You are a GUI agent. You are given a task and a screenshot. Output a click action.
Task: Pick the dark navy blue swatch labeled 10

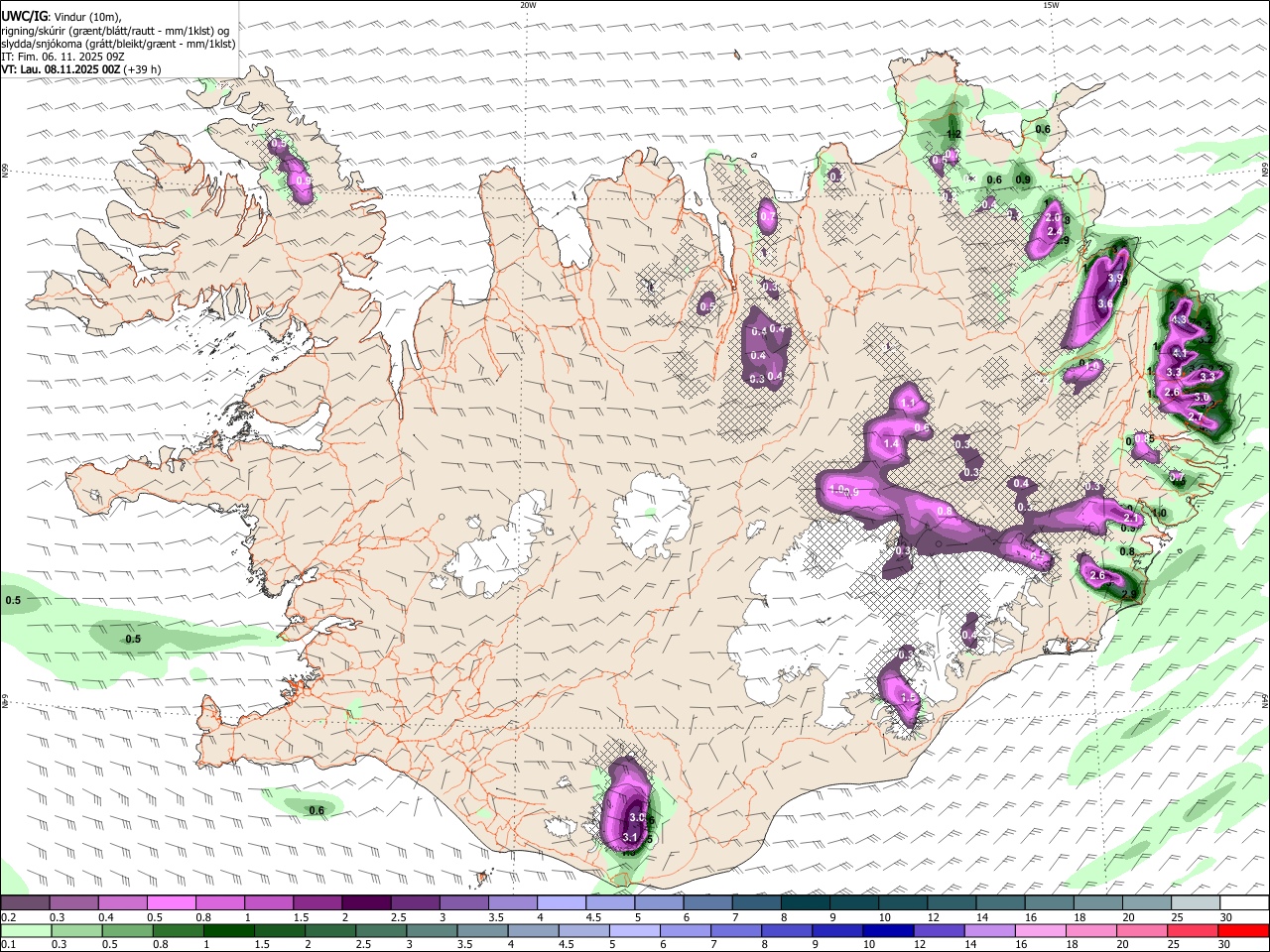(887, 931)
